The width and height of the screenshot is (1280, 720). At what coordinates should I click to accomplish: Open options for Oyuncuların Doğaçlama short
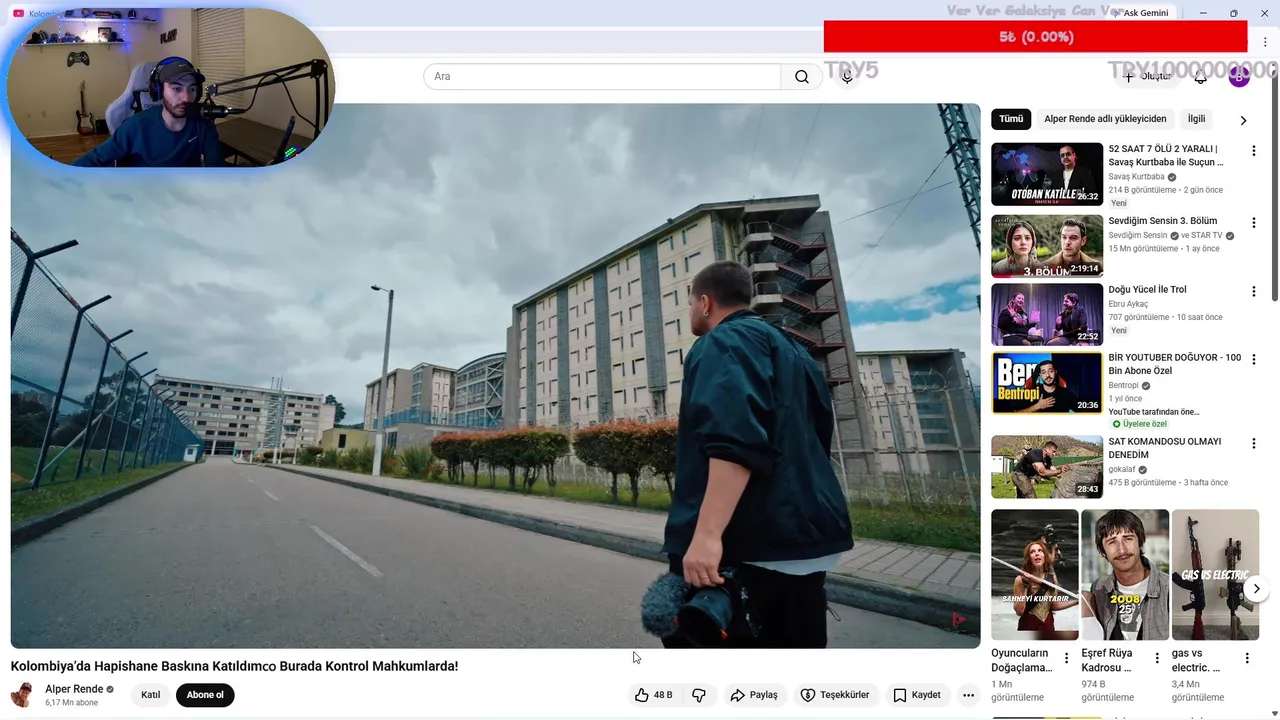[1066, 658]
